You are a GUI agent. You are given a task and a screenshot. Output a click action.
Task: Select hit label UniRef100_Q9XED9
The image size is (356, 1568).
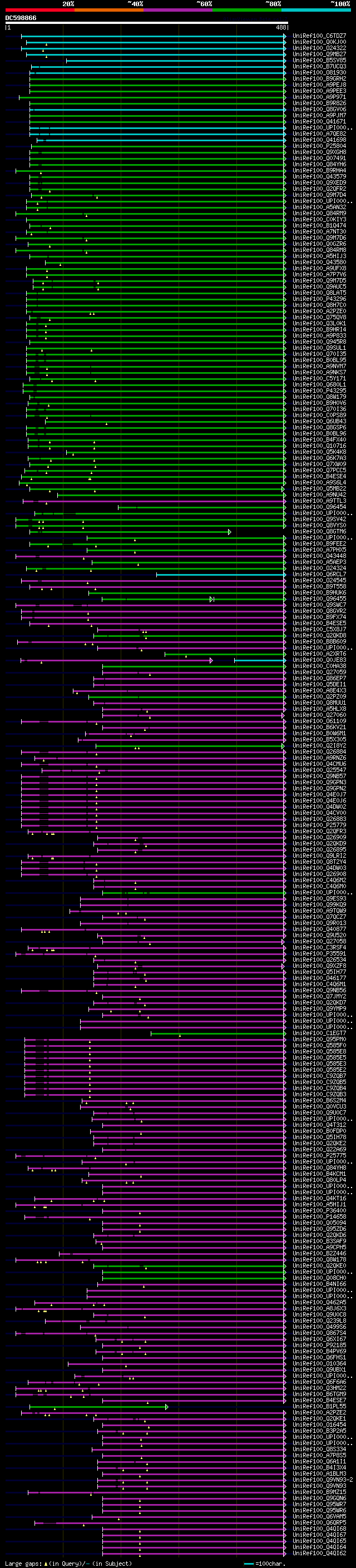(319, 182)
